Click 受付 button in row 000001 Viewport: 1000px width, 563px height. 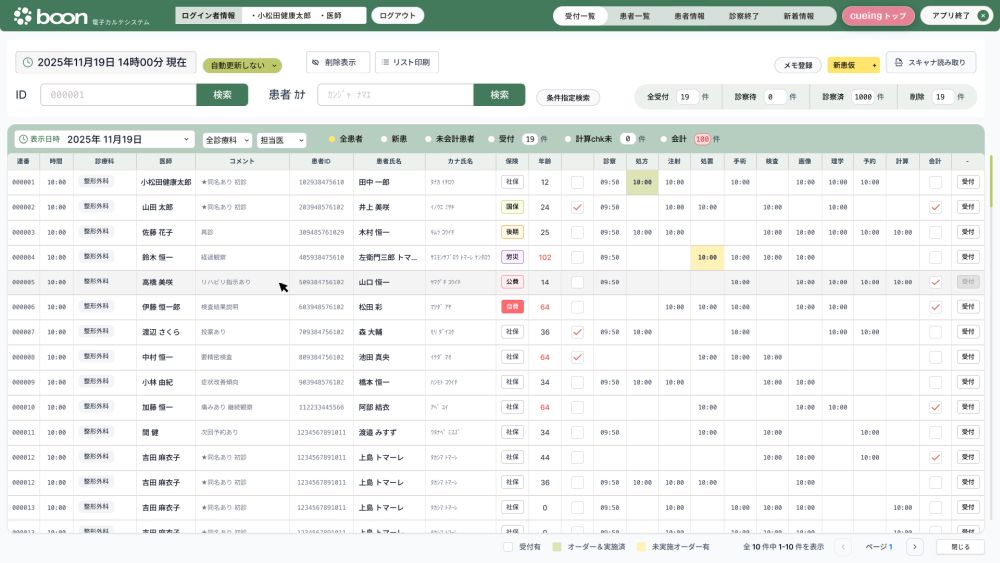pyautogui.click(x=967, y=182)
